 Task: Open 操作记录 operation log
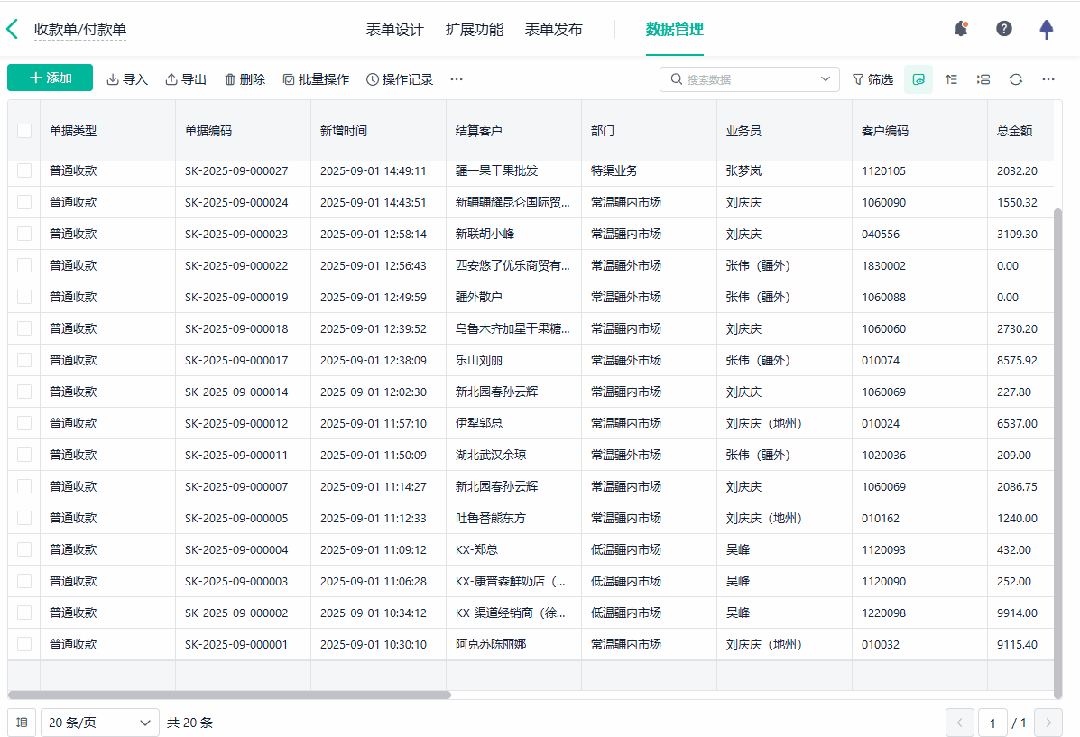point(399,79)
